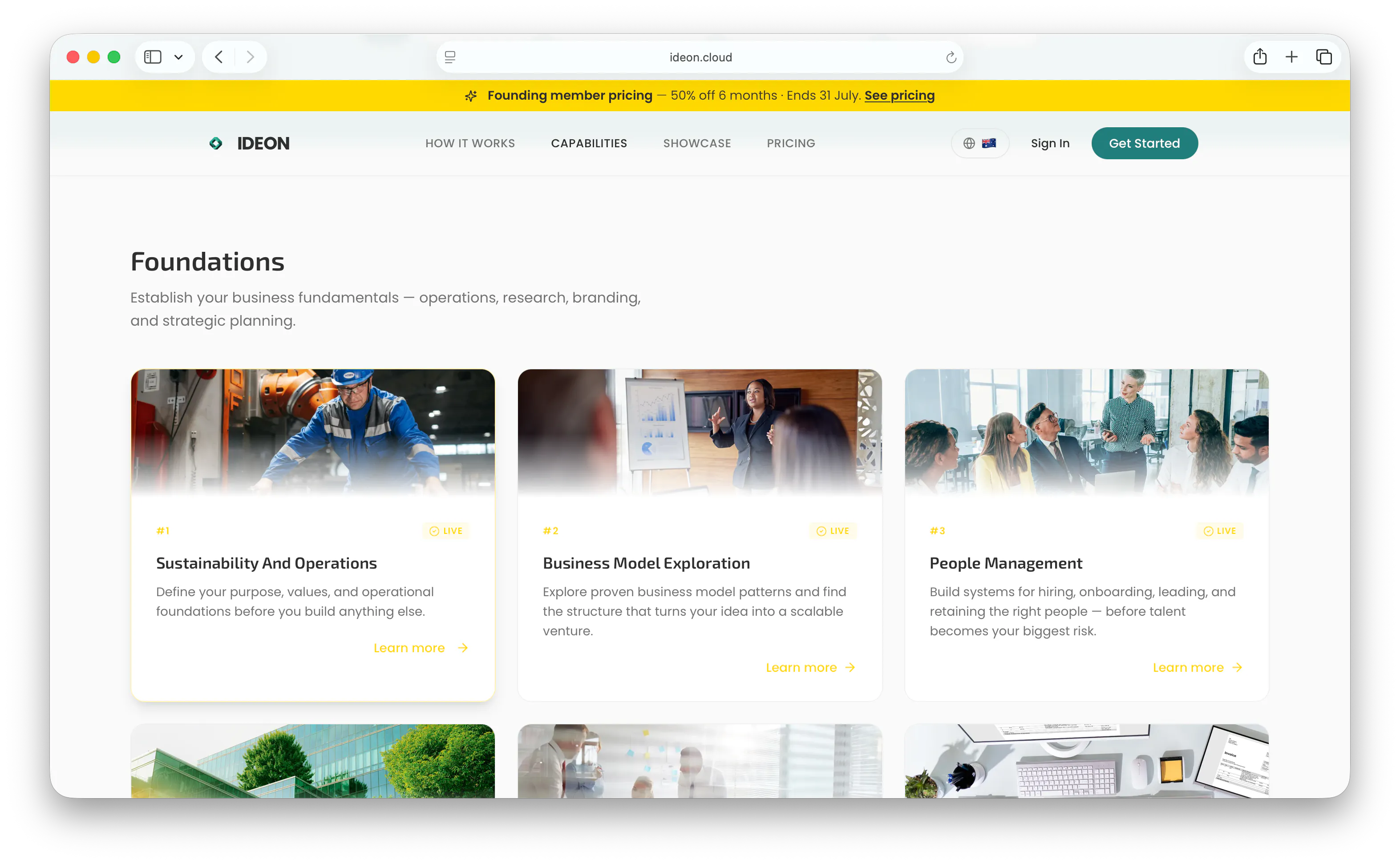
Task: Click Learn more under Business Model Exploration
Action: click(811, 667)
